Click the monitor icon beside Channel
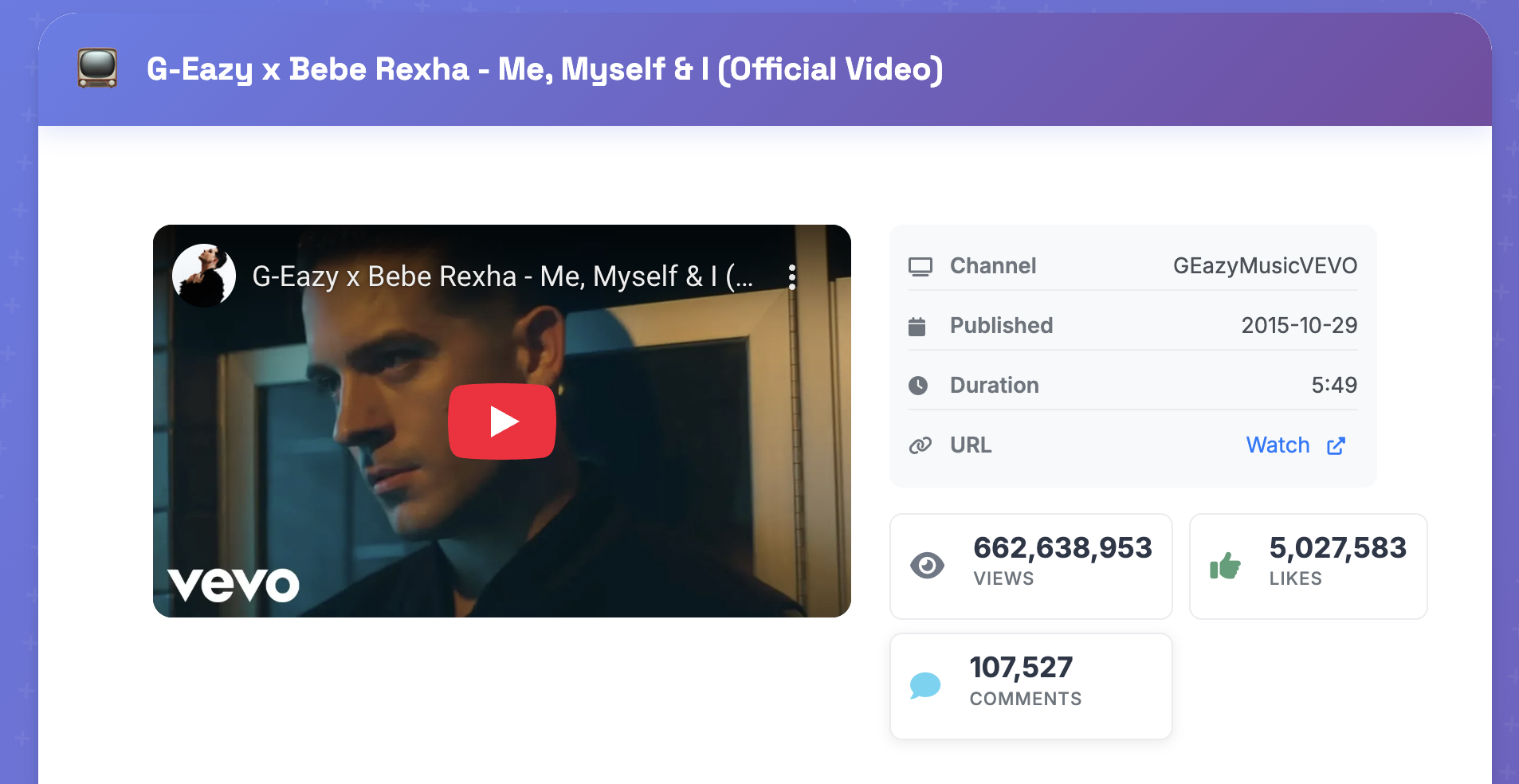 click(x=920, y=266)
